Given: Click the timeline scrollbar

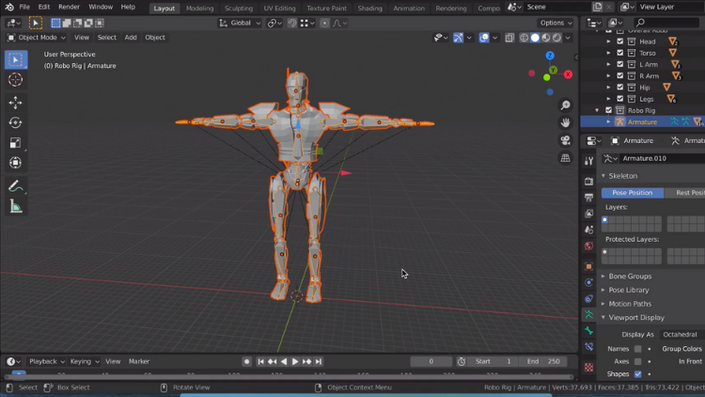Looking at the screenshot, I should click(x=288, y=377).
